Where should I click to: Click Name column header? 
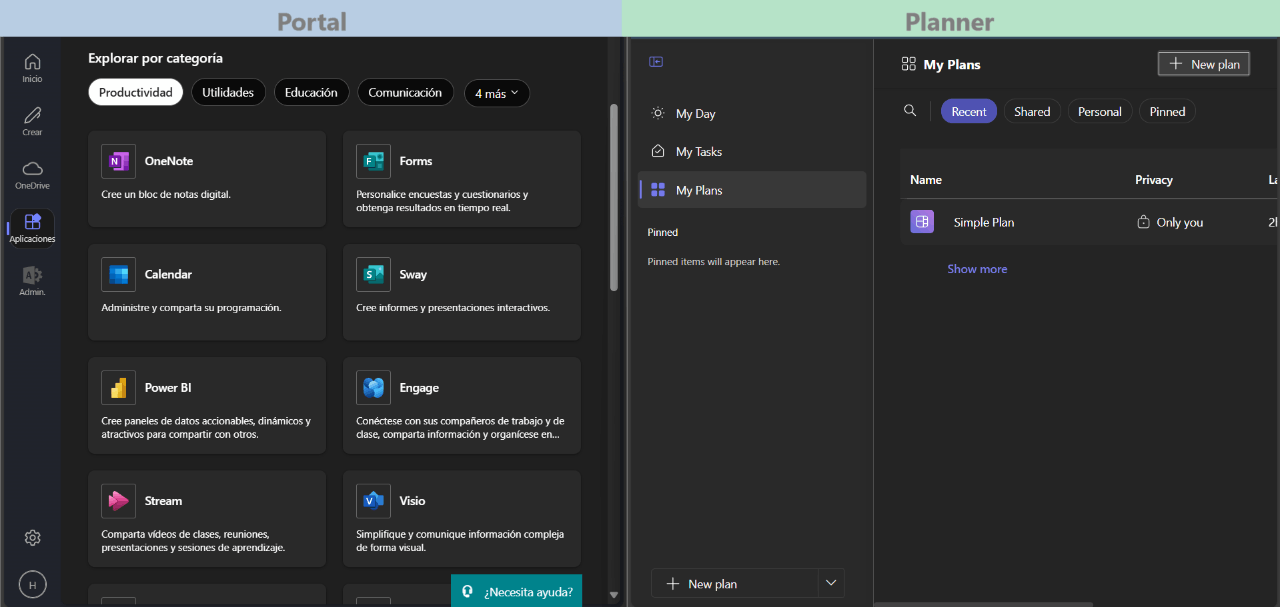pos(926,180)
